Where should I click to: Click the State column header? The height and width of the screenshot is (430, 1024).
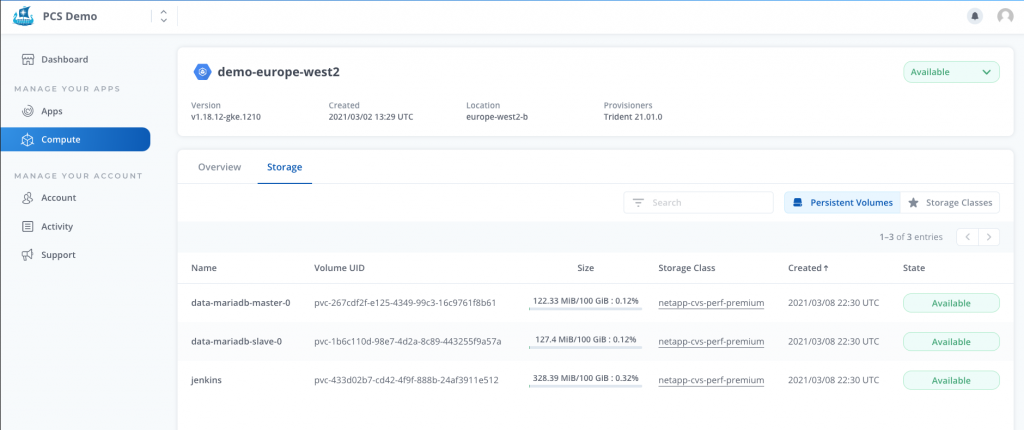[x=914, y=268]
